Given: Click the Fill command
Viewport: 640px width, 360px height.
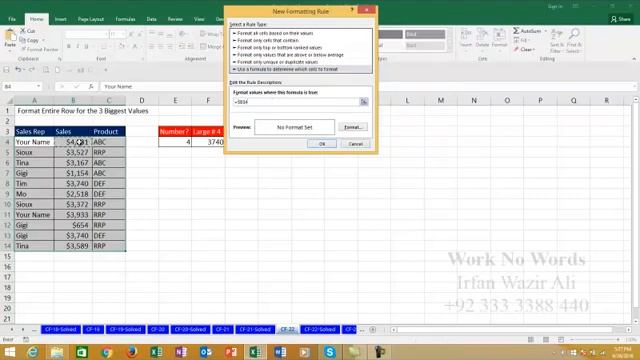Looking at the screenshot, I should tap(521, 40).
